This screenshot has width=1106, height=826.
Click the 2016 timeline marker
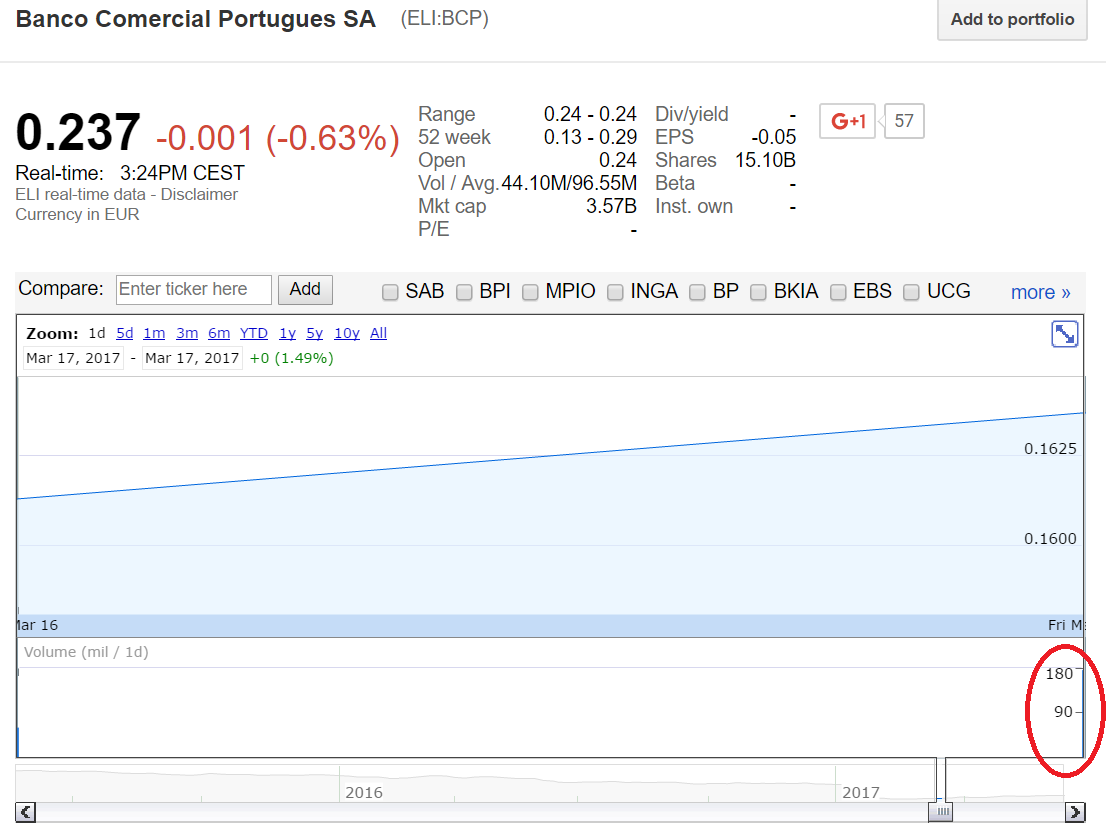364,792
